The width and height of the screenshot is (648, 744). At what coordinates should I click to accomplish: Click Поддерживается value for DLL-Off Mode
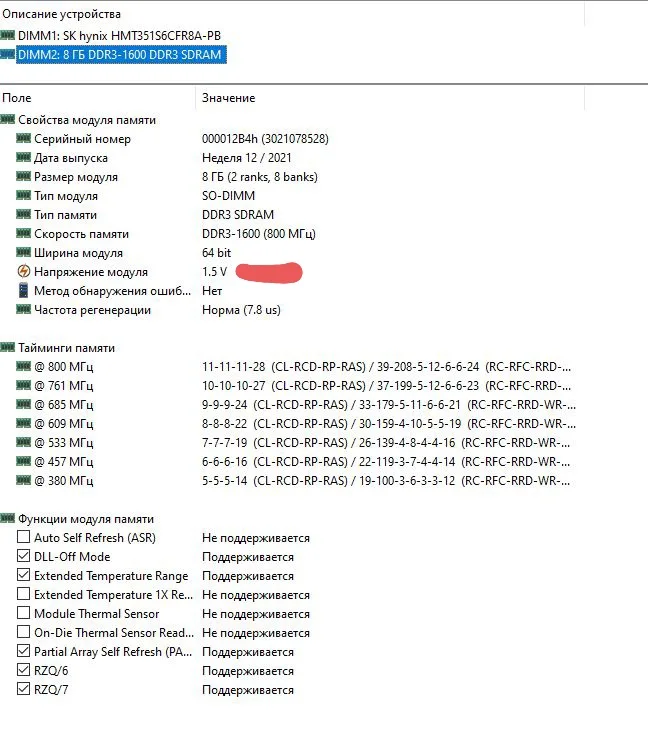click(248, 557)
